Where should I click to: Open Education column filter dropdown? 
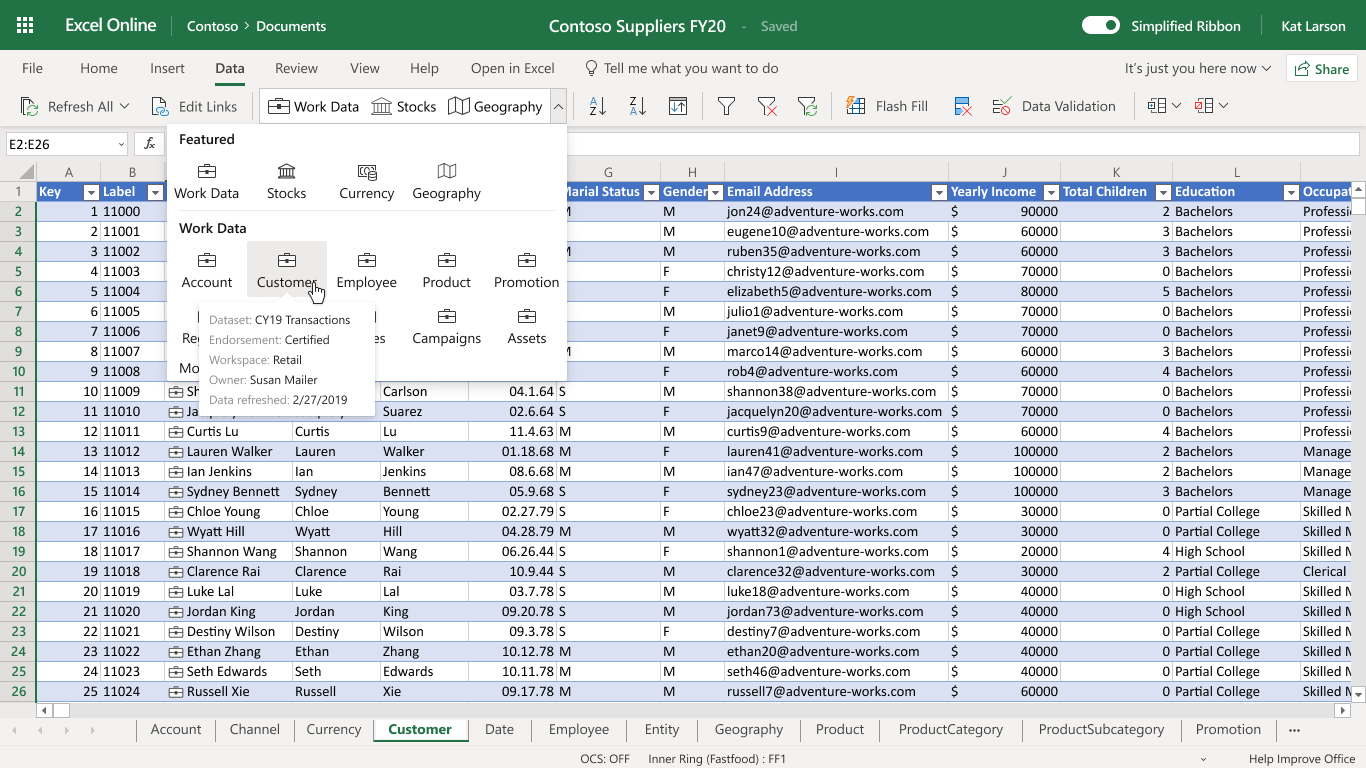pyautogui.click(x=1291, y=192)
